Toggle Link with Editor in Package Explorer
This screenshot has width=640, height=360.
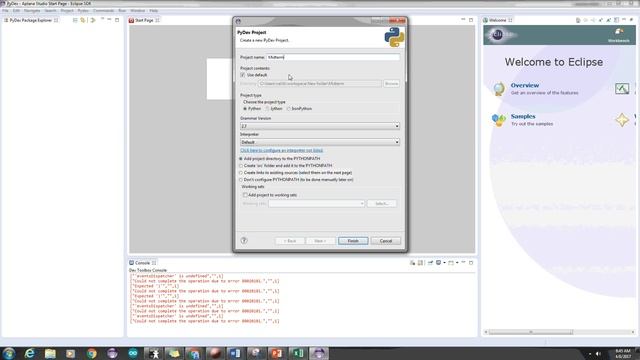pos(83,20)
